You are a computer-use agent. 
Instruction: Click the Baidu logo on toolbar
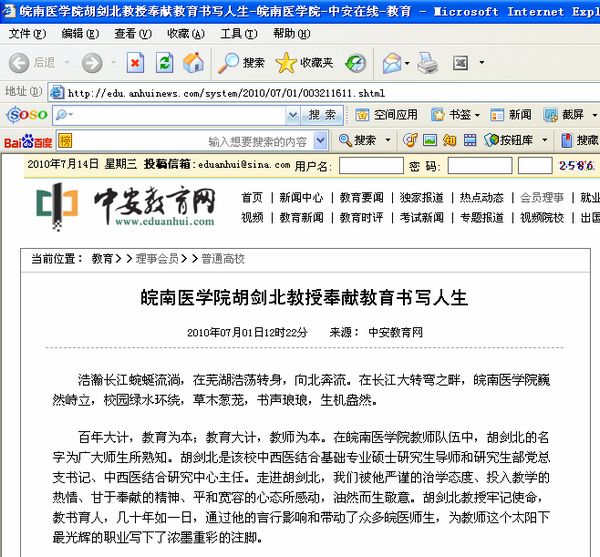(28, 142)
